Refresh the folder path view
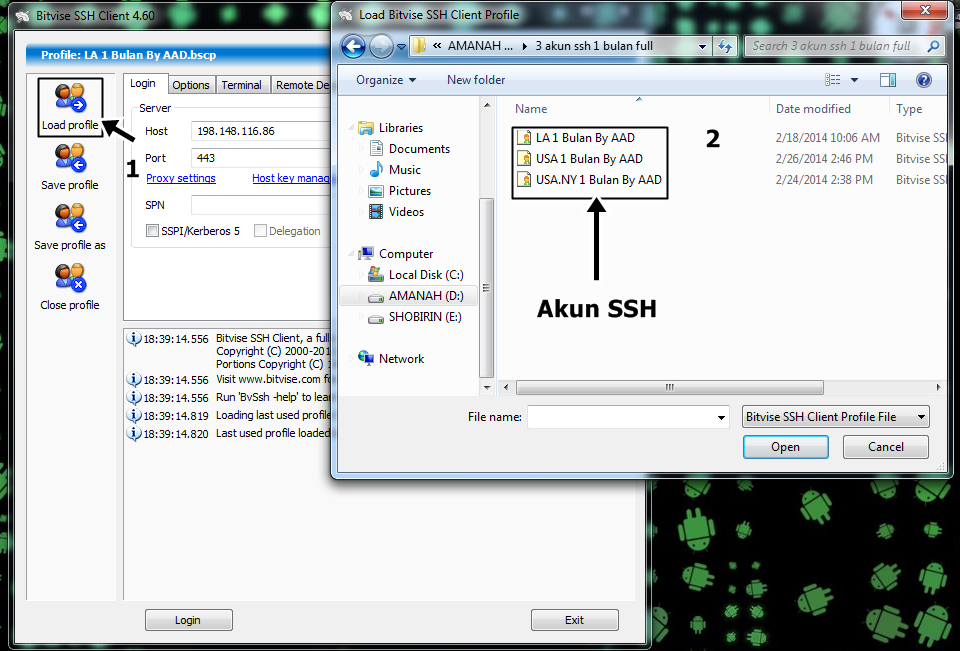This screenshot has width=960, height=651. click(725, 47)
